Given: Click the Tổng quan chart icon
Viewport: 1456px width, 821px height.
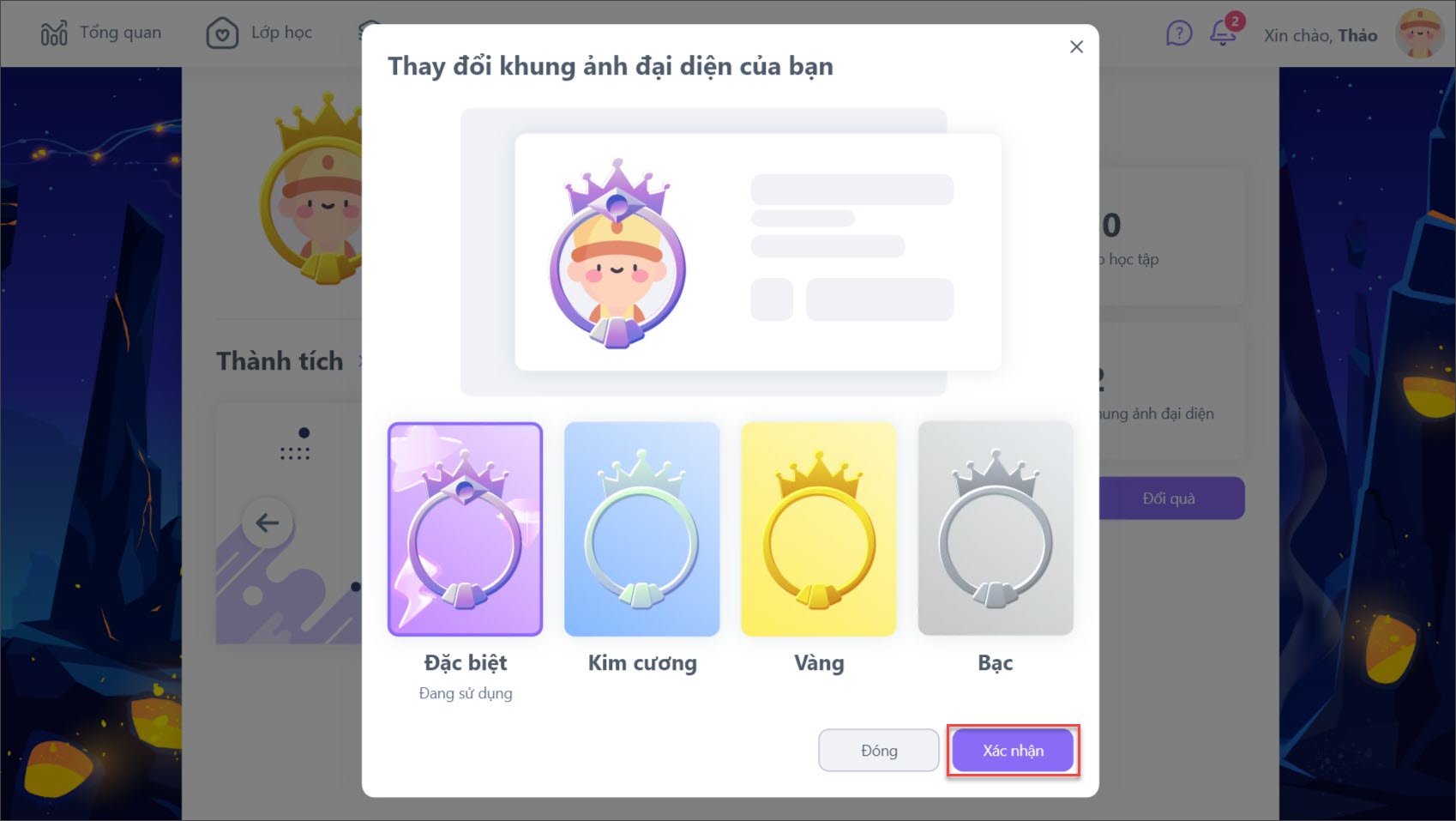Looking at the screenshot, I should coord(54,33).
